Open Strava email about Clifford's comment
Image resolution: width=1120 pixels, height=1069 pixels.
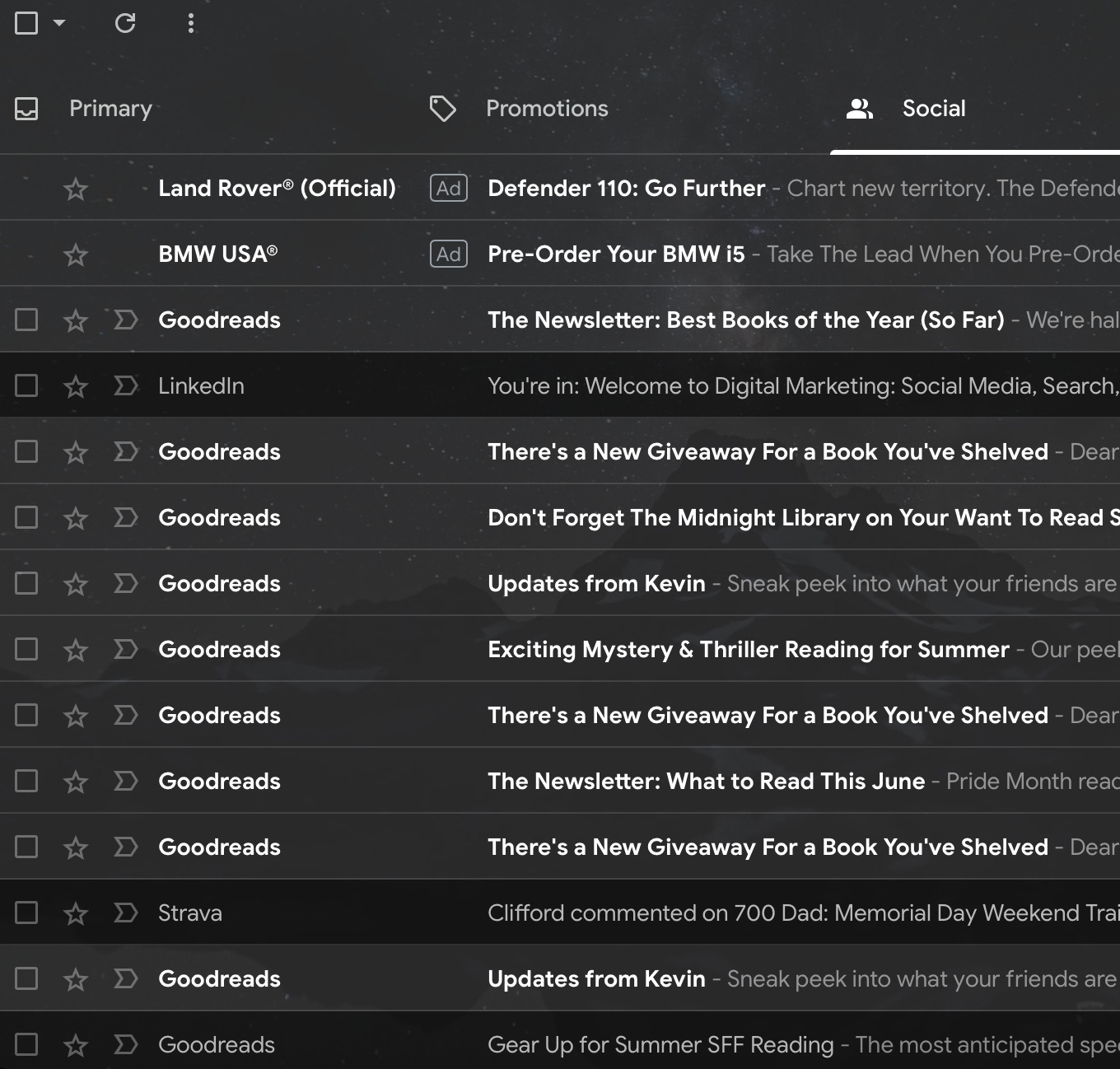tap(803, 913)
